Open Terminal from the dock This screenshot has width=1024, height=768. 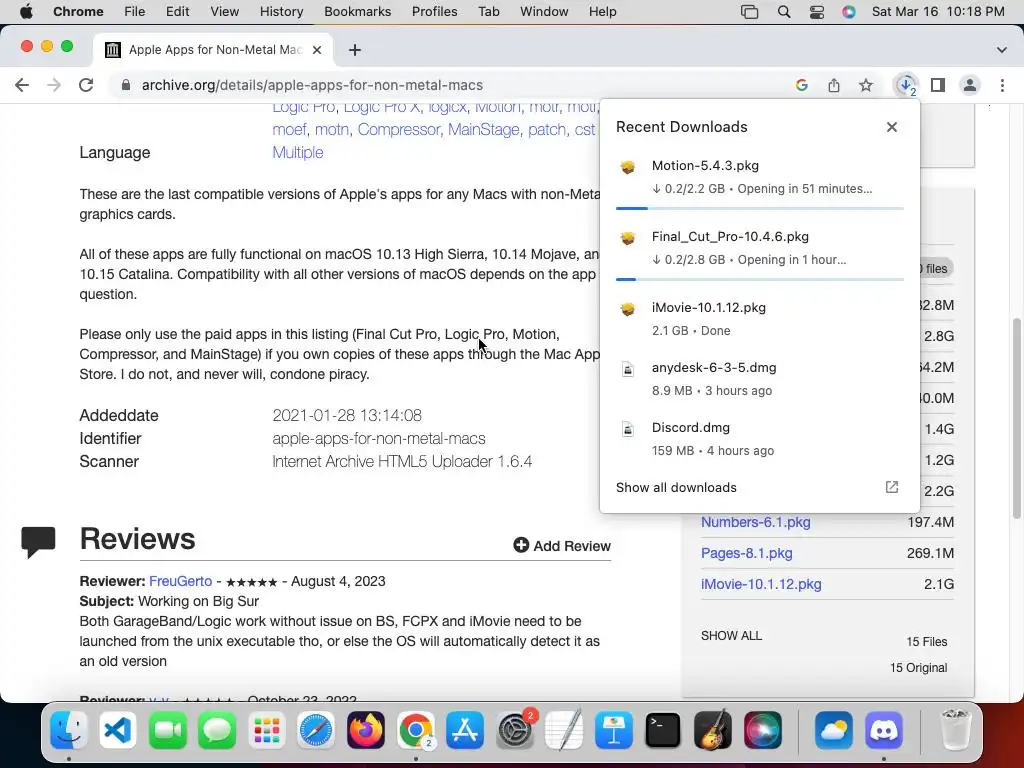point(664,730)
